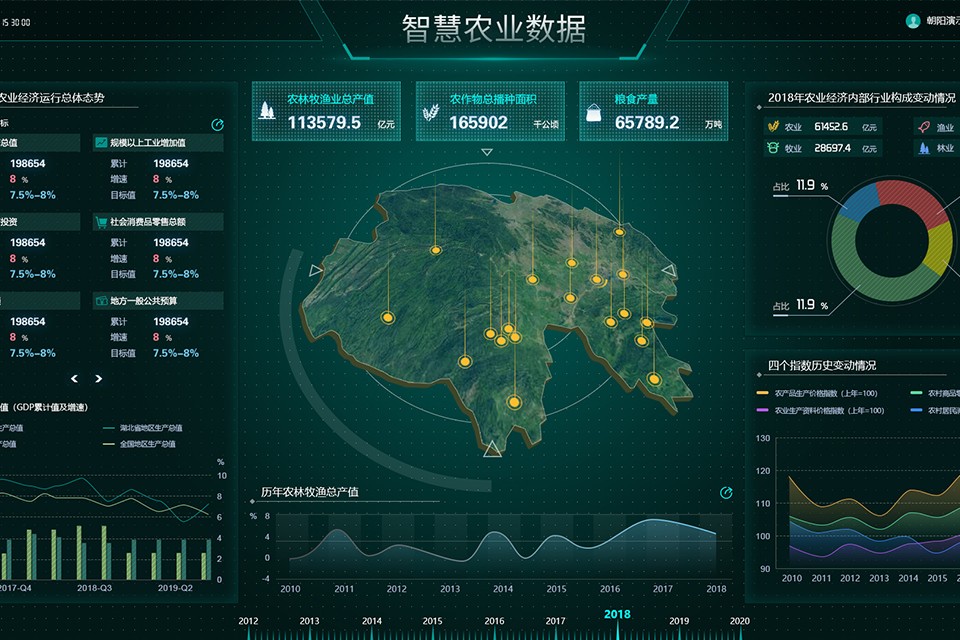The image size is (960, 640).
Task: Click the user avatar icon at top right
Action: [x=912, y=21]
